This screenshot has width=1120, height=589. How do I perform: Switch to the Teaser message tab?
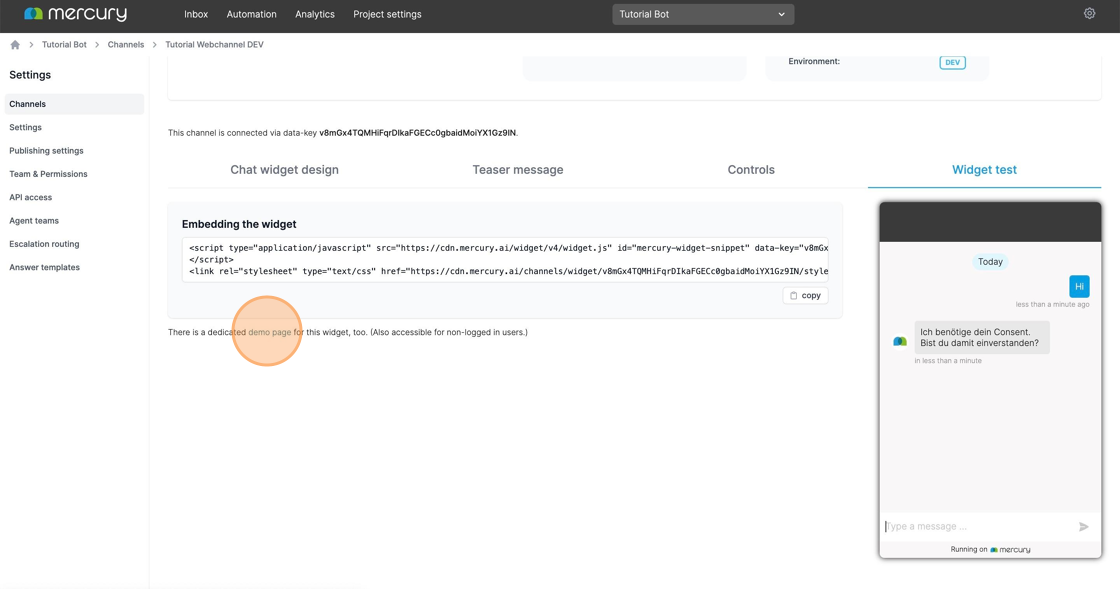coord(518,170)
